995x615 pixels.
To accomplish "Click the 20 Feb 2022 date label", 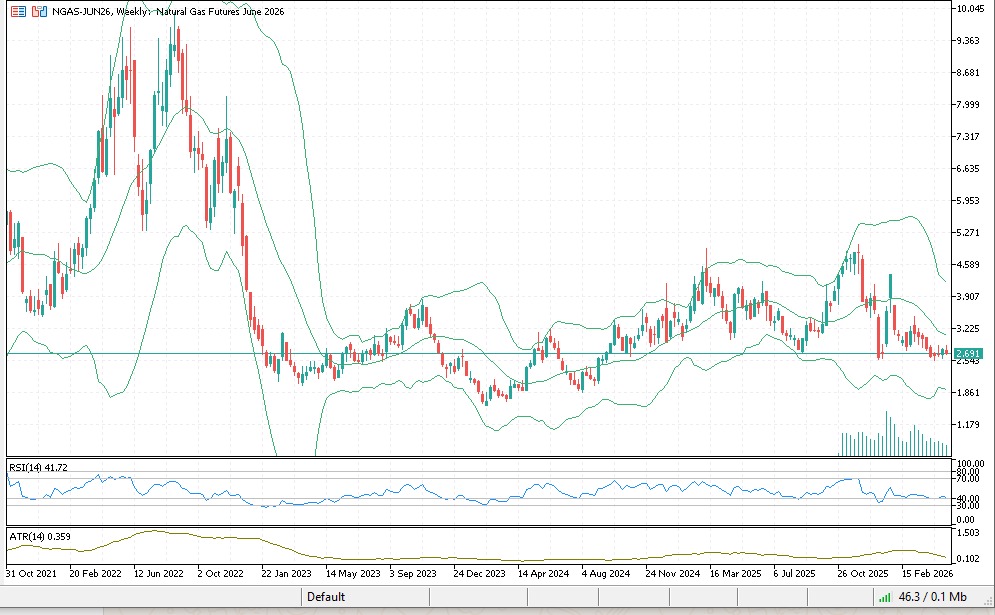I will pyautogui.click(x=95, y=574).
